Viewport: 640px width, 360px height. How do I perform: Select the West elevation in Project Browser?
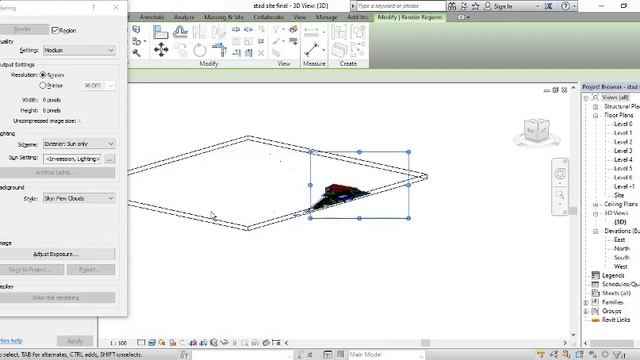point(621,267)
